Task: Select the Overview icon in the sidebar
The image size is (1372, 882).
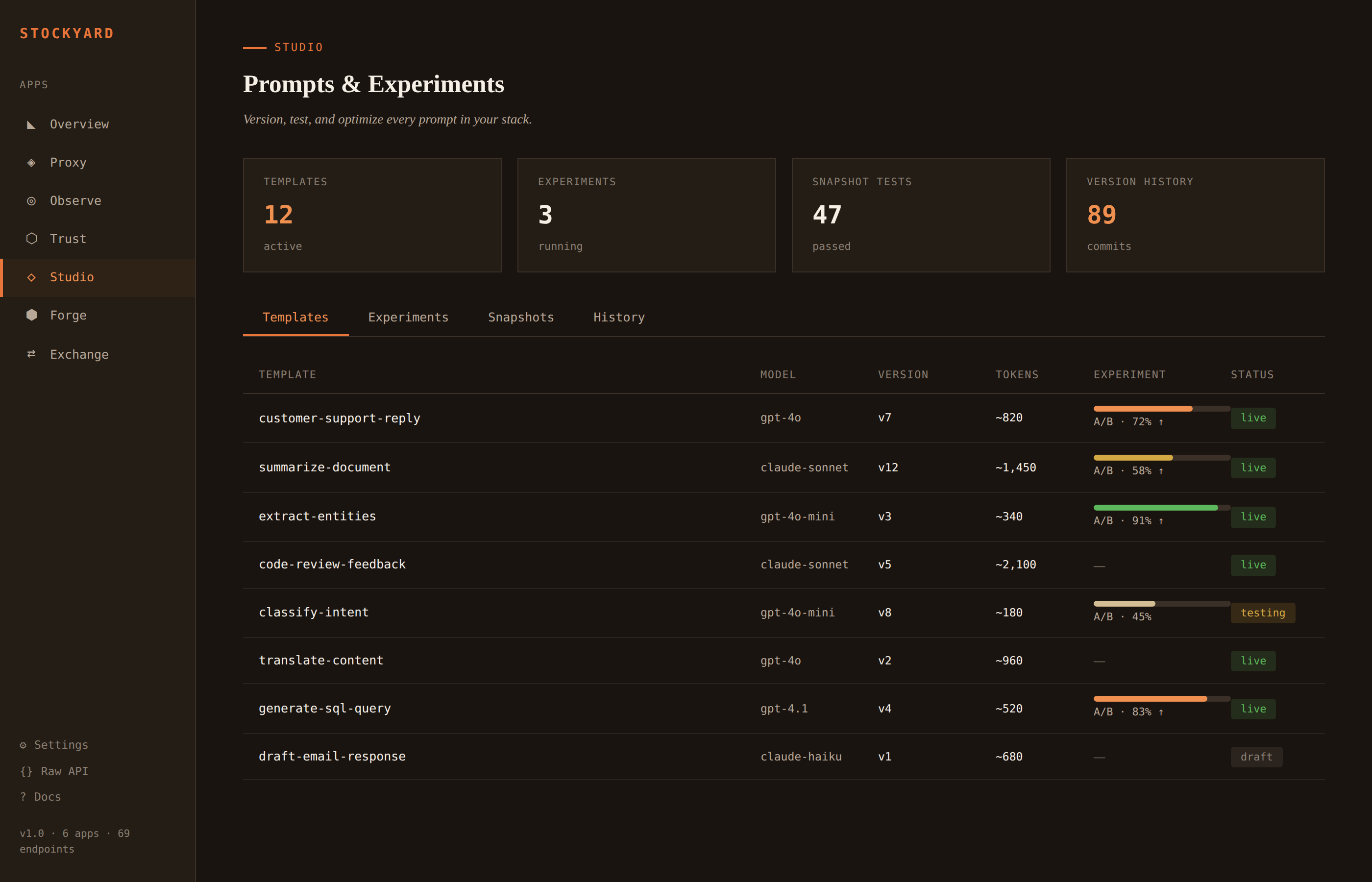Action: pyautogui.click(x=31, y=123)
